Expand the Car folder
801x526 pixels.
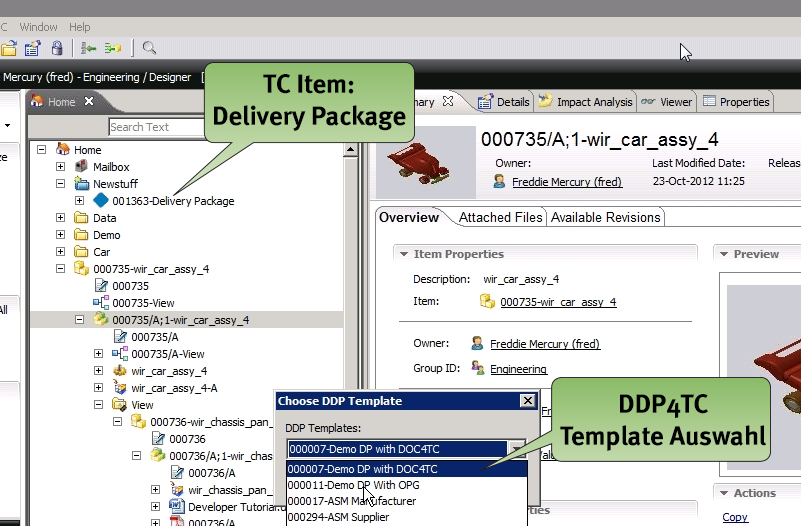pyautogui.click(x=60, y=252)
